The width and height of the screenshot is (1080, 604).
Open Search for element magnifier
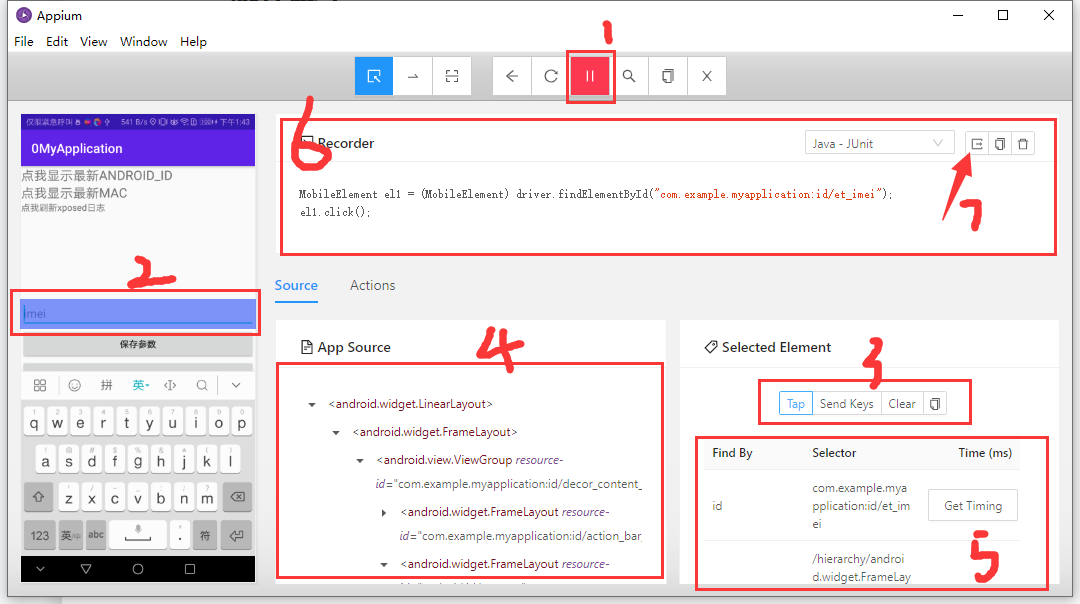629,76
